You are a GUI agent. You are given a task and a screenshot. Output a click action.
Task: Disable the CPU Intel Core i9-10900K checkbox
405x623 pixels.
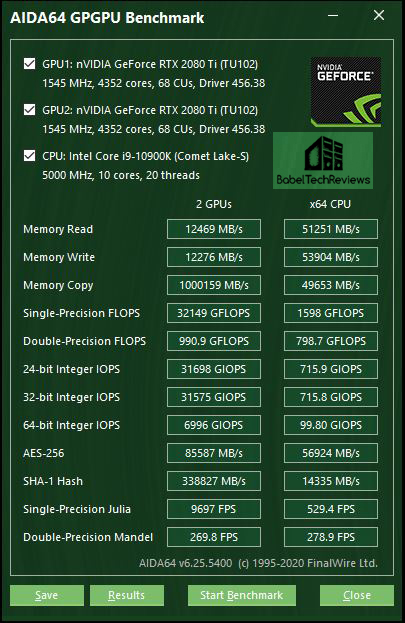[30, 156]
